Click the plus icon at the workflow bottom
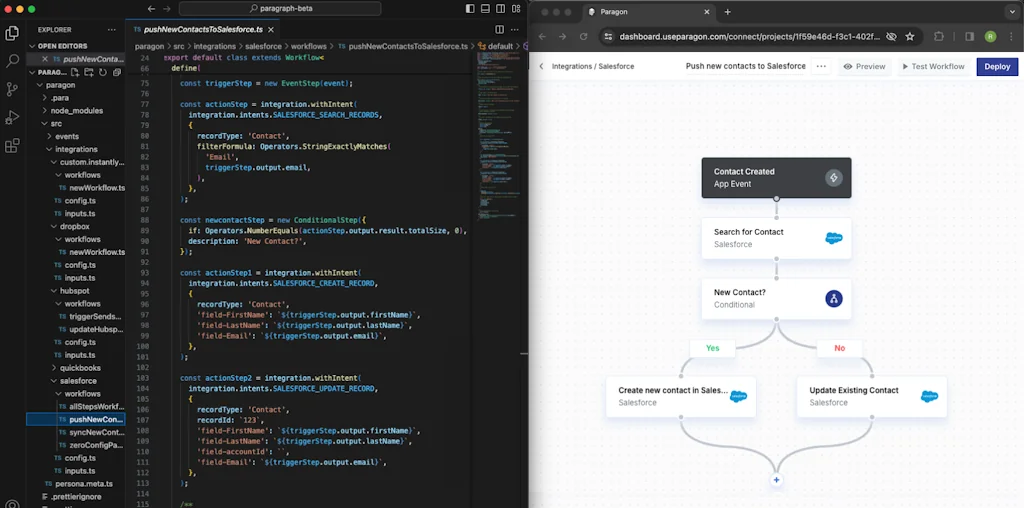 776,480
